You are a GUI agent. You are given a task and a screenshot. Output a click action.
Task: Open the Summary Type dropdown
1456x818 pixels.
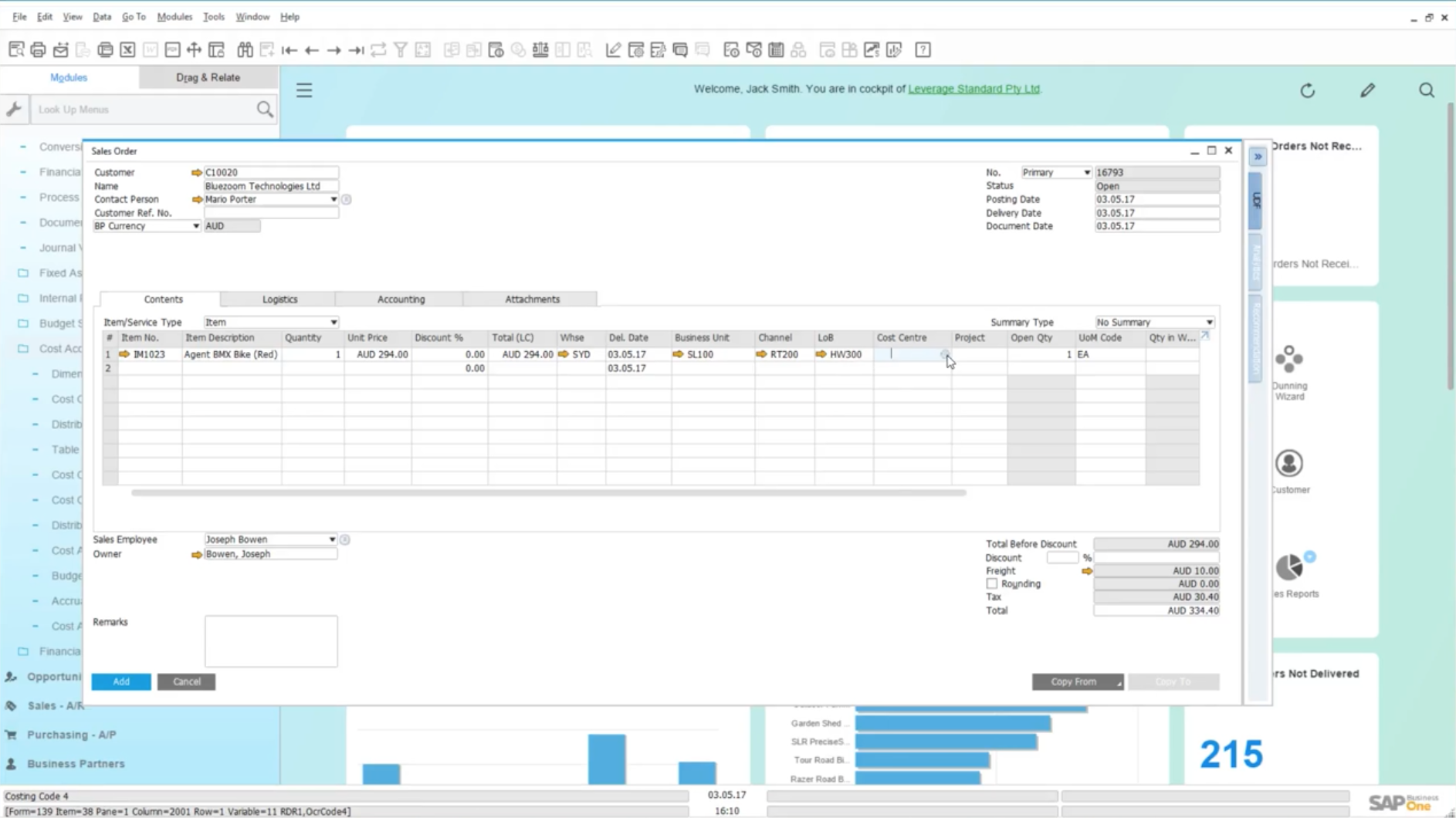[x=1209, y=323]
